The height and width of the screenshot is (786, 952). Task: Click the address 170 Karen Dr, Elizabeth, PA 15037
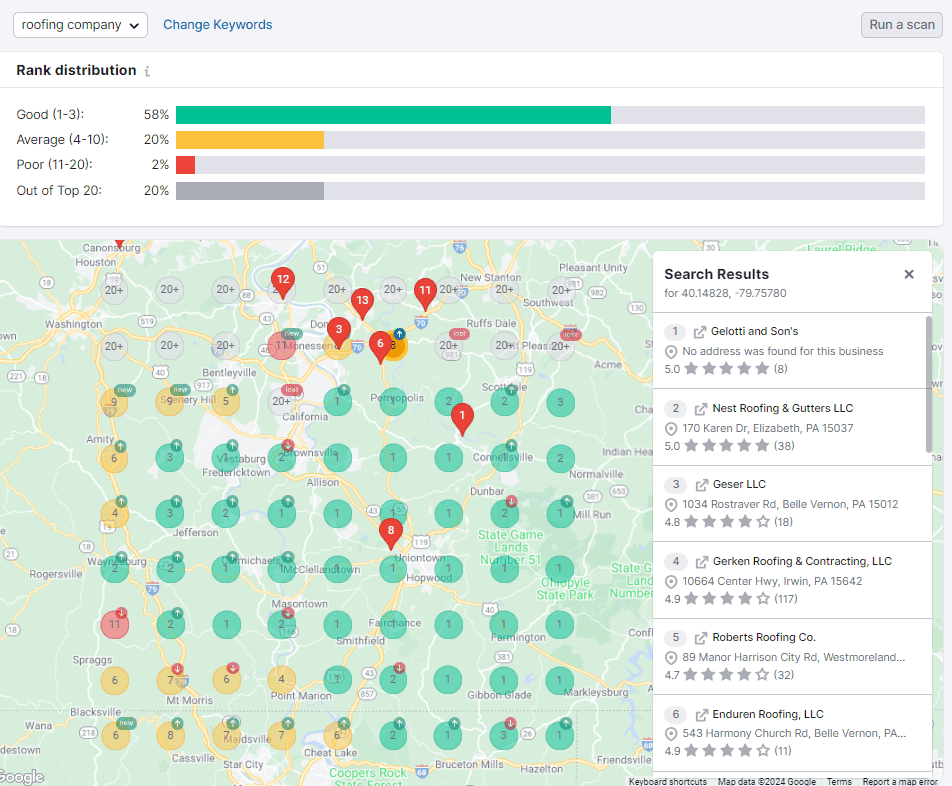point(767,429)
